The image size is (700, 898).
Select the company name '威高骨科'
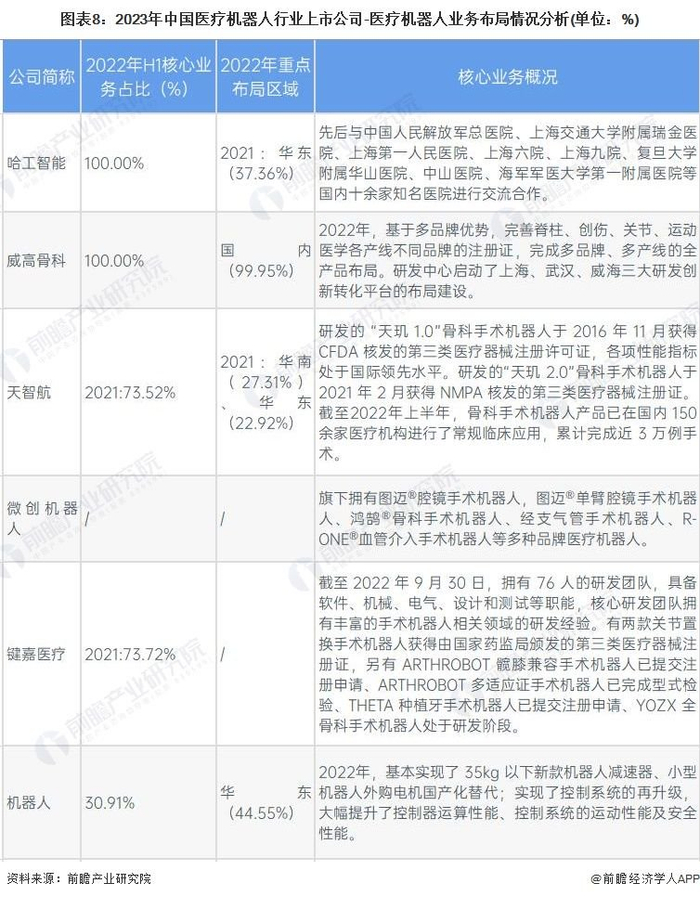[x=36, y=261]
